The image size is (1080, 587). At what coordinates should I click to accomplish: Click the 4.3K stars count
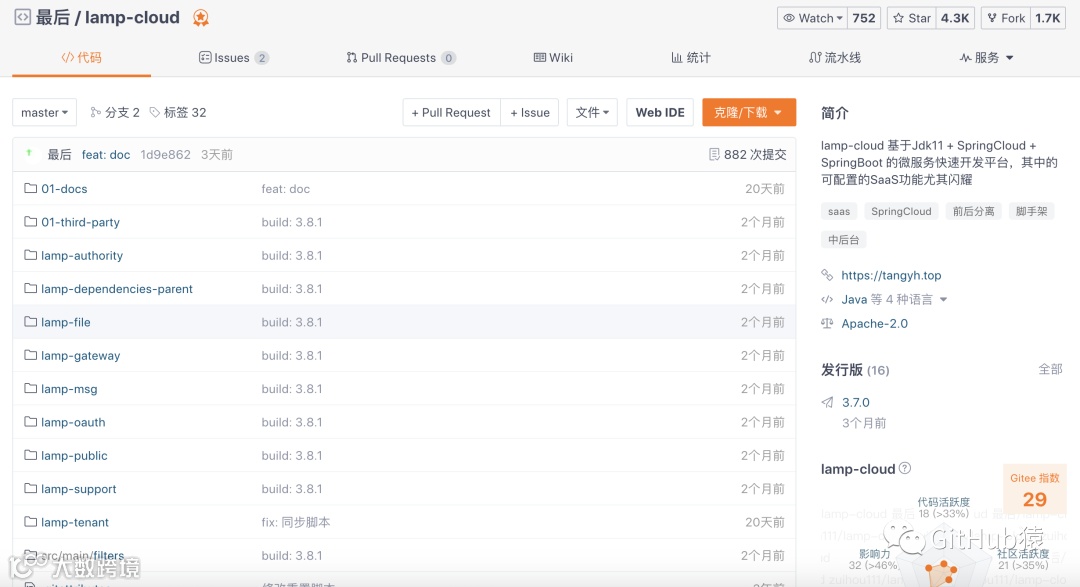[x=955, y=18]
